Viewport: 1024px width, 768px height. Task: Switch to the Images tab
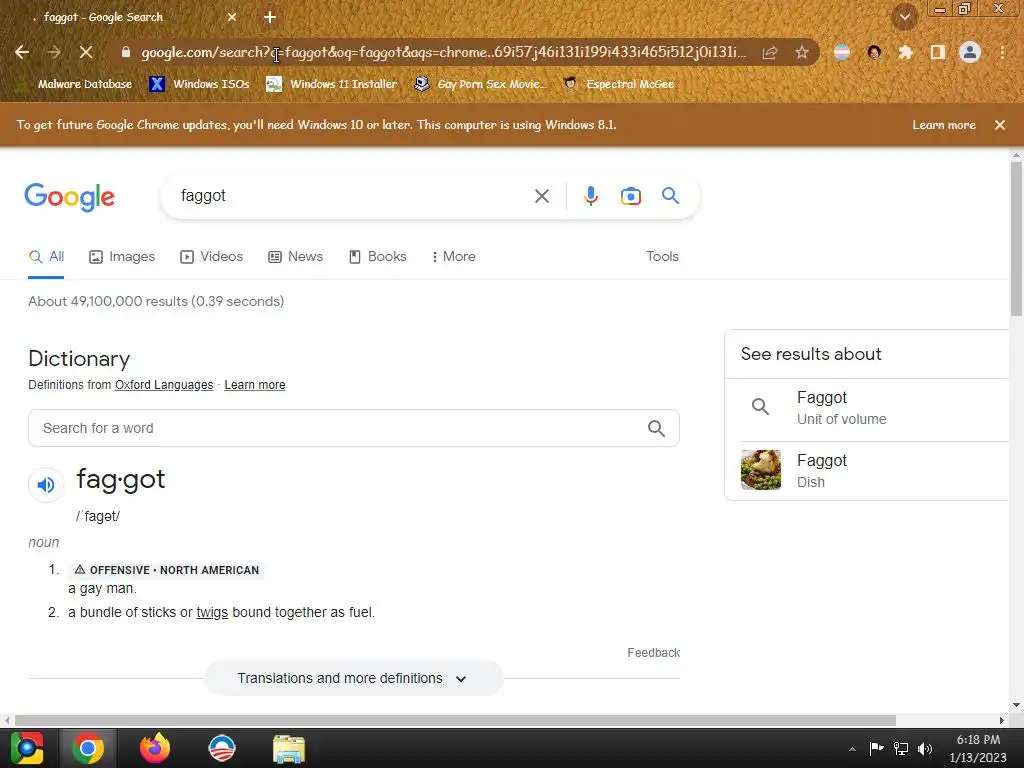click(122, 257)
